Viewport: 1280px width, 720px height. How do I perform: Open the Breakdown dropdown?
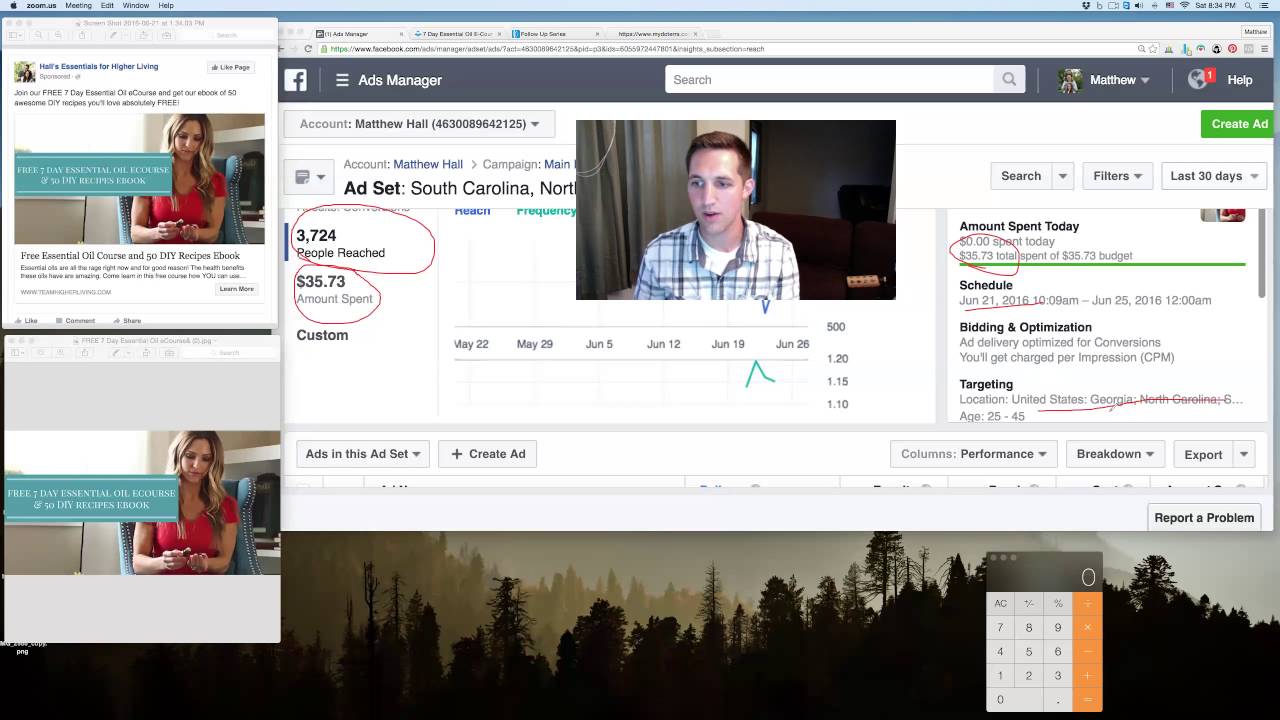coord(1115,454)
